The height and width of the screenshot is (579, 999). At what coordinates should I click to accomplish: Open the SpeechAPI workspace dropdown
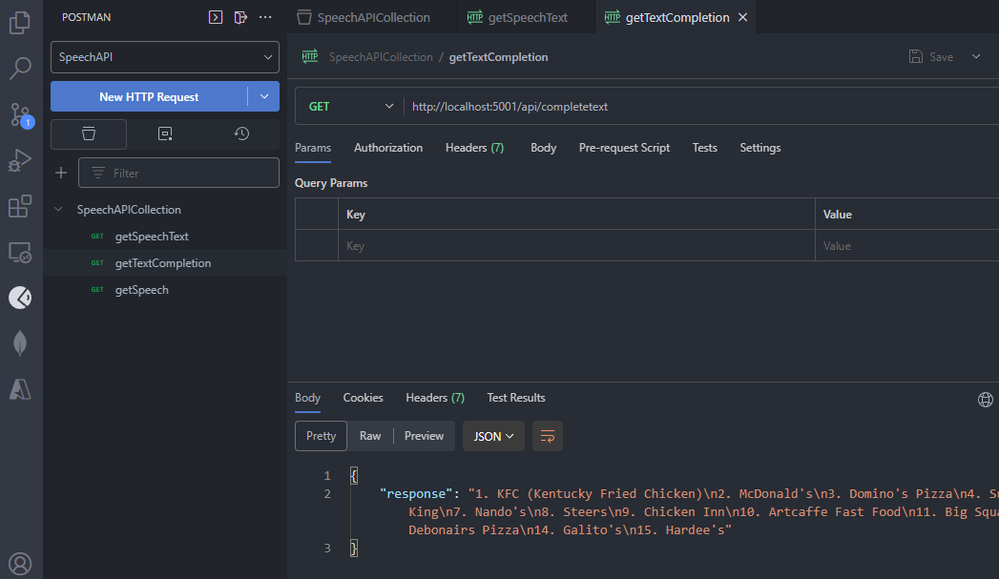click(x=165, y=58)
